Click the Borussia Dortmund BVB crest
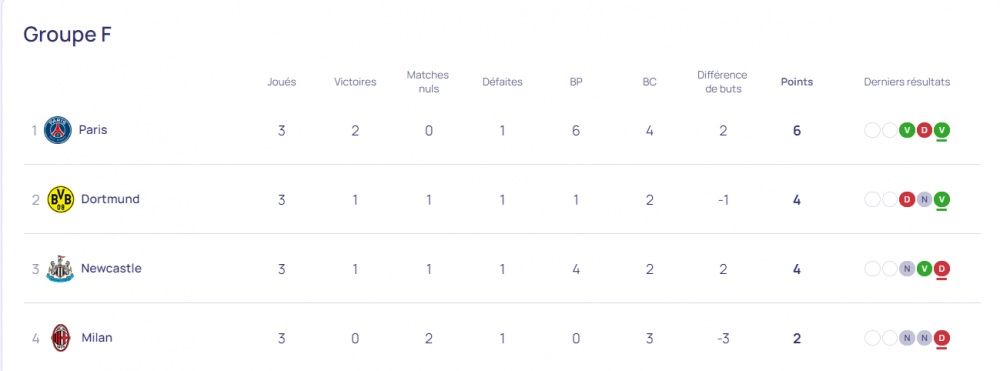Image resolution: width=1000 pixels, height=371 pixels. tap(61, 200)
